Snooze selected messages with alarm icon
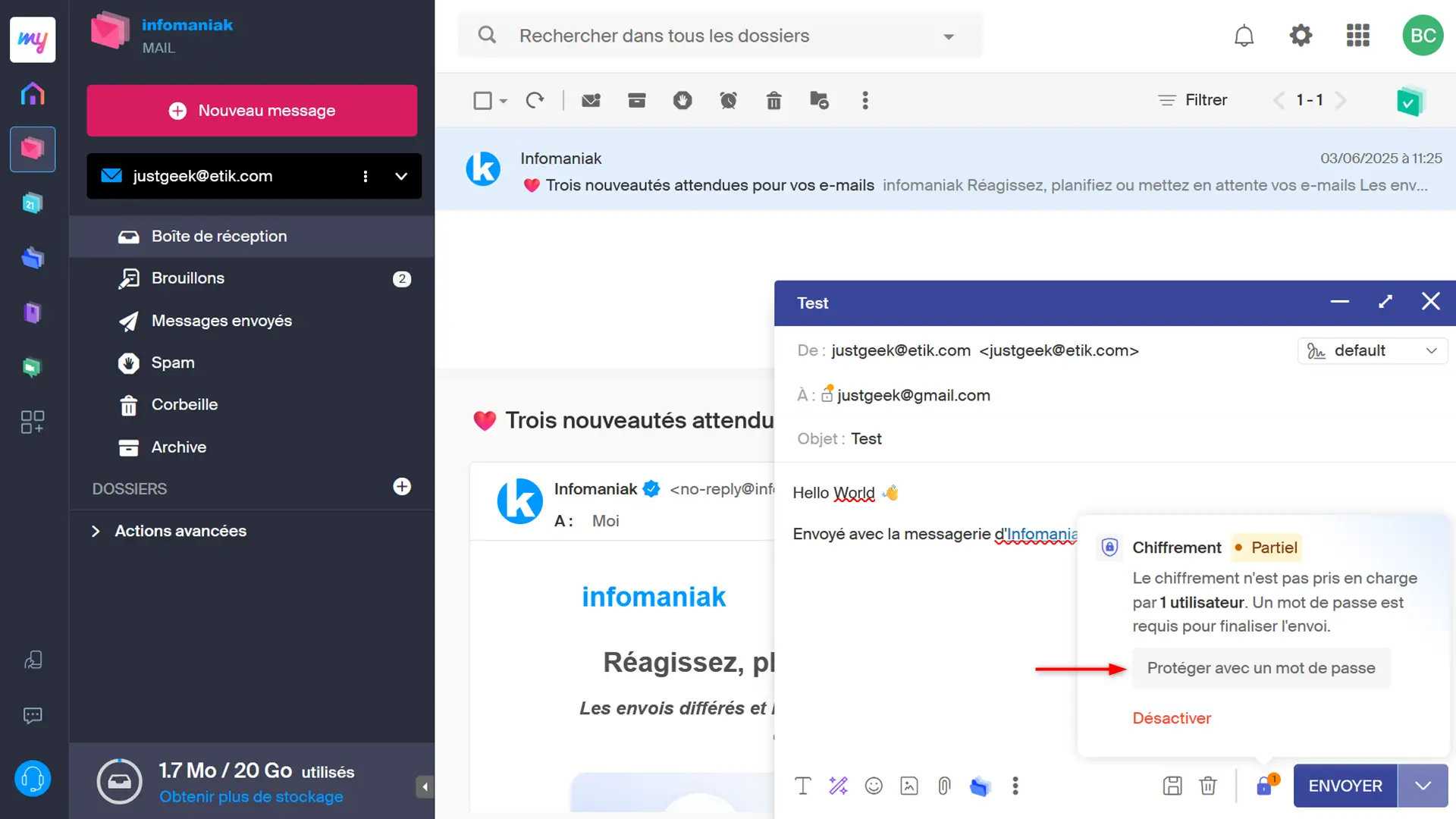This screenshot has height=819, width=1456. [728, 100]
